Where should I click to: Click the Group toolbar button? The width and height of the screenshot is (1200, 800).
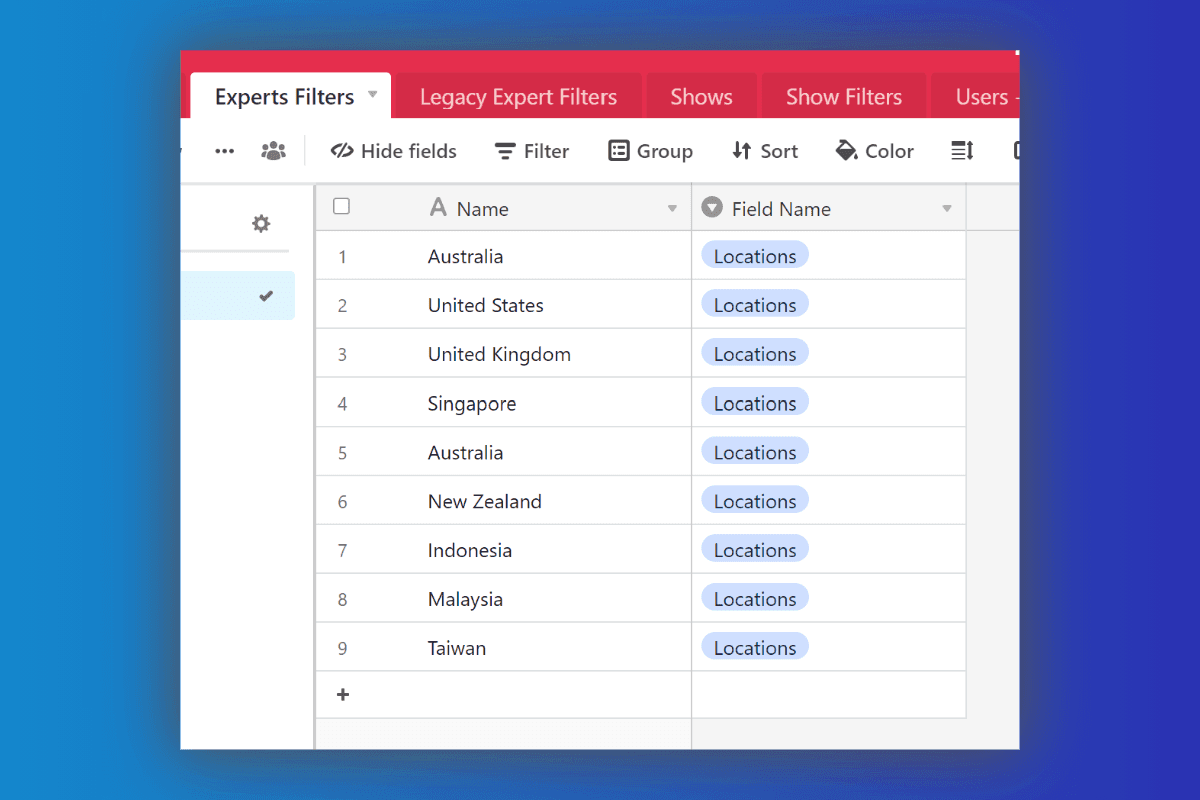tap(650, 151)
